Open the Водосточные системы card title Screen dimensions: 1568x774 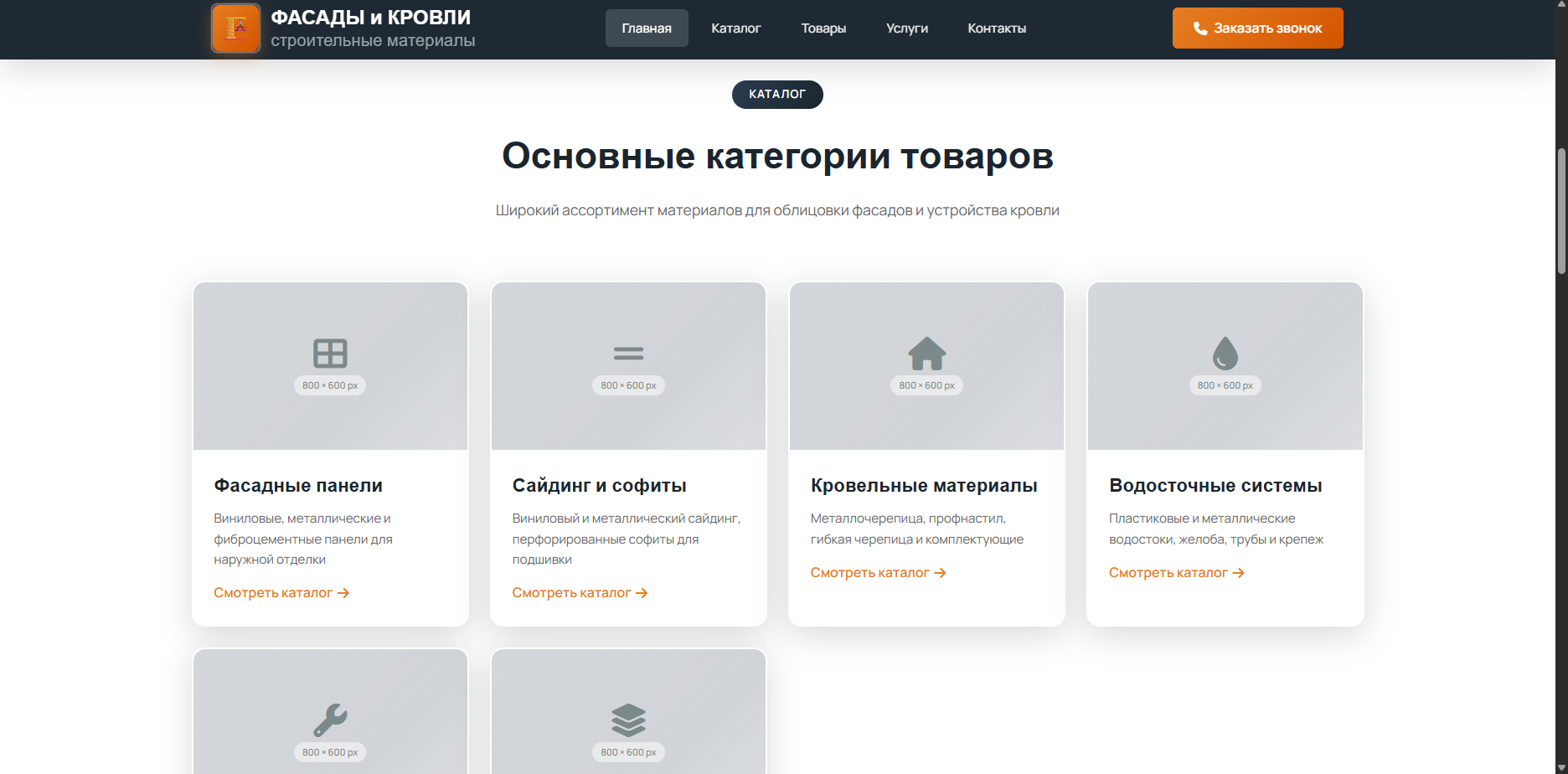pyautogui.click(x=1215, y=486)
